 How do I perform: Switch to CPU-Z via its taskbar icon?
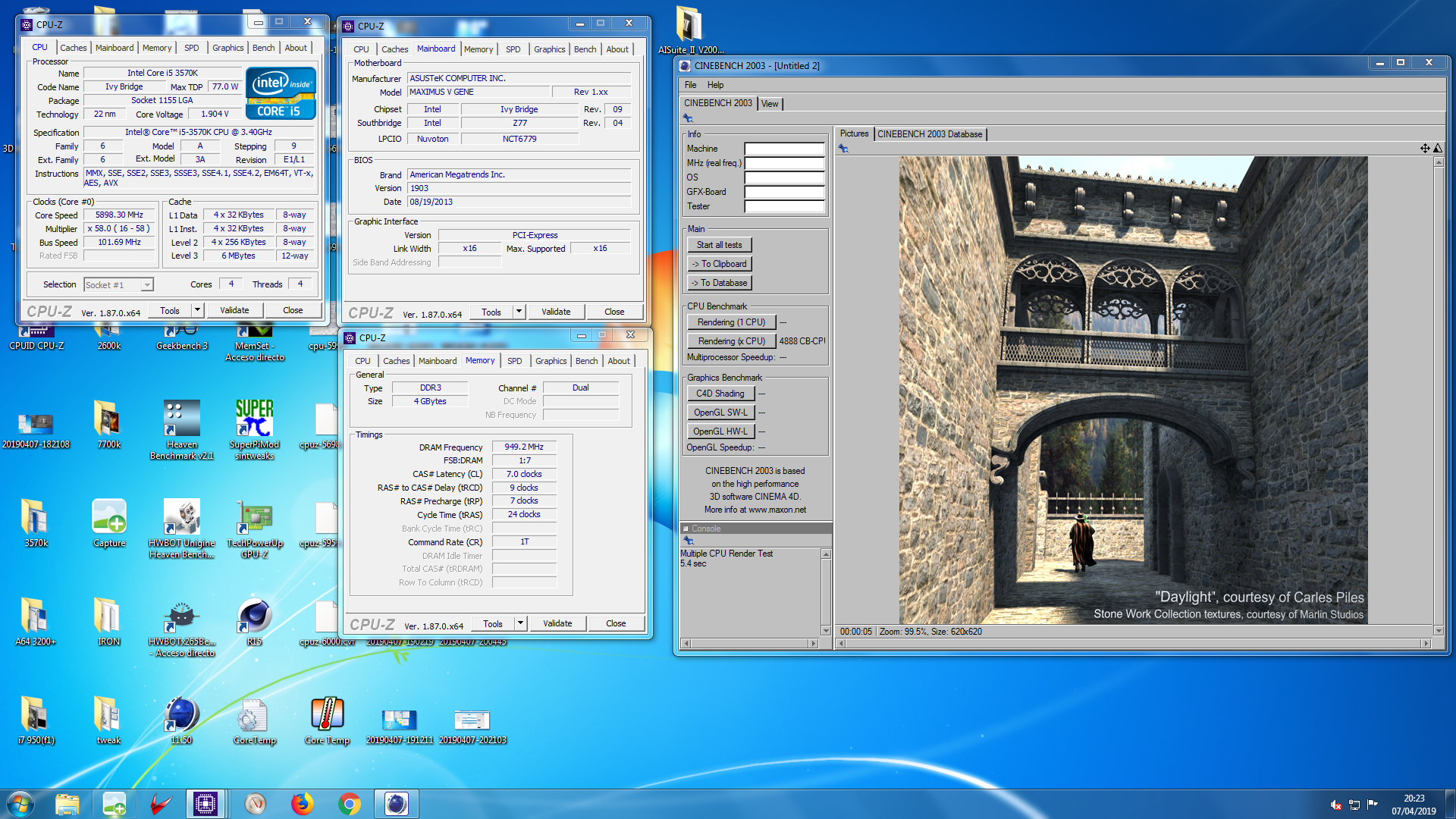tap(206, 804)
